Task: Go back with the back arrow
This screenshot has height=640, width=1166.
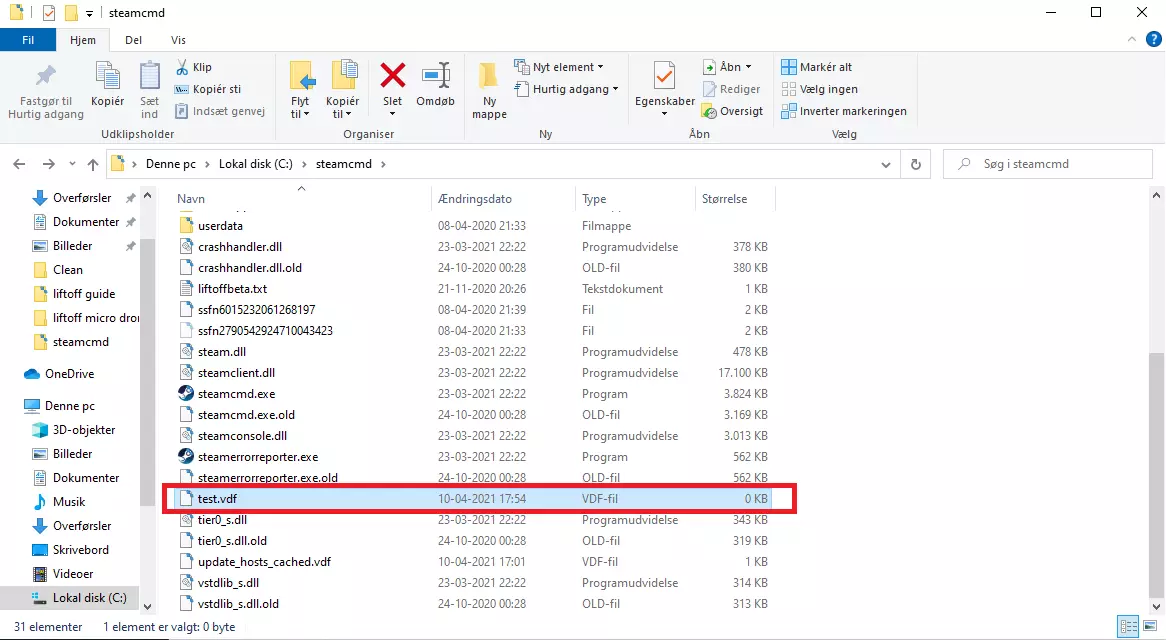Action: click(19, 164)
